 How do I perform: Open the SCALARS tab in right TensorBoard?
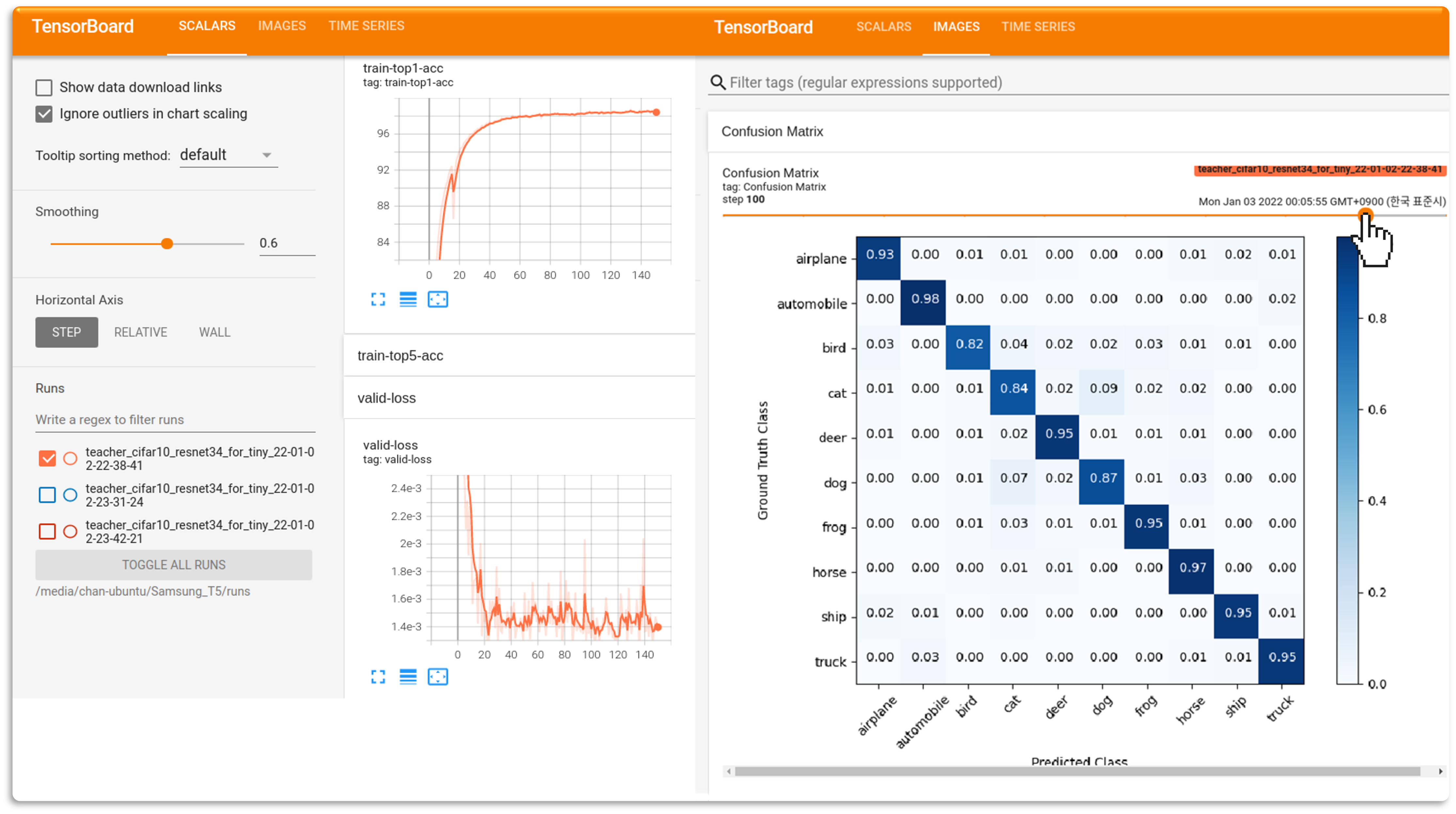883,26
